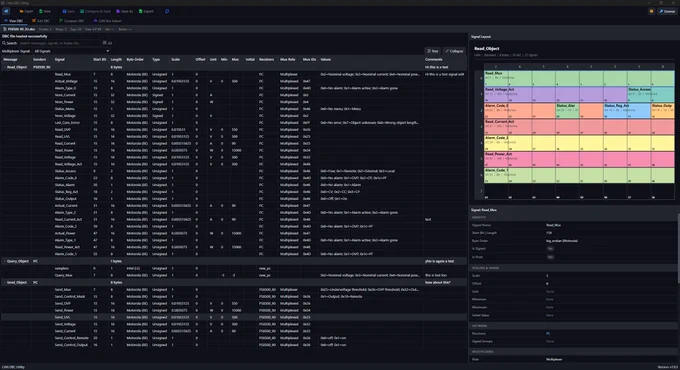Screen dimensions: 680x370
Task: Collapse the Query_Object message group
Action: click(x=5, y=261)
